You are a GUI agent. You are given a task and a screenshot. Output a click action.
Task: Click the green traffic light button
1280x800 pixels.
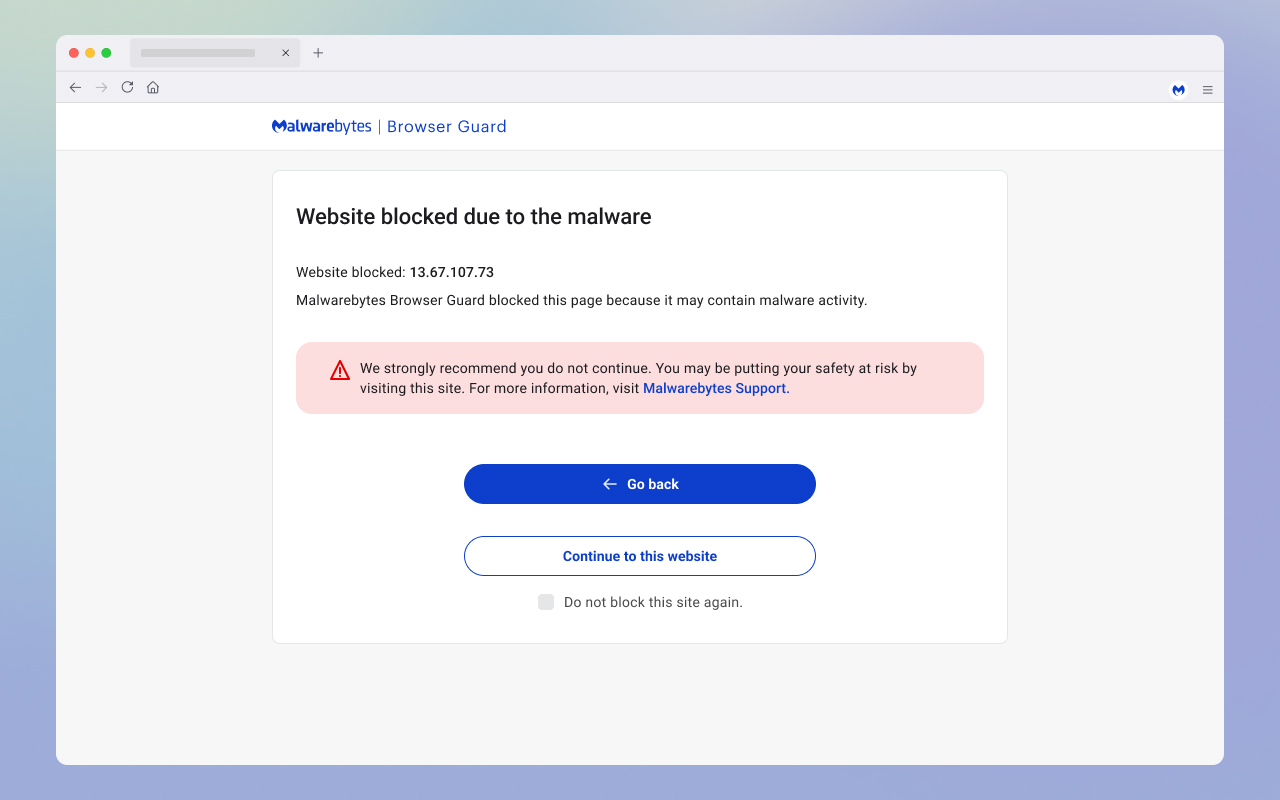pyautogui.click(x=106, y=52)
